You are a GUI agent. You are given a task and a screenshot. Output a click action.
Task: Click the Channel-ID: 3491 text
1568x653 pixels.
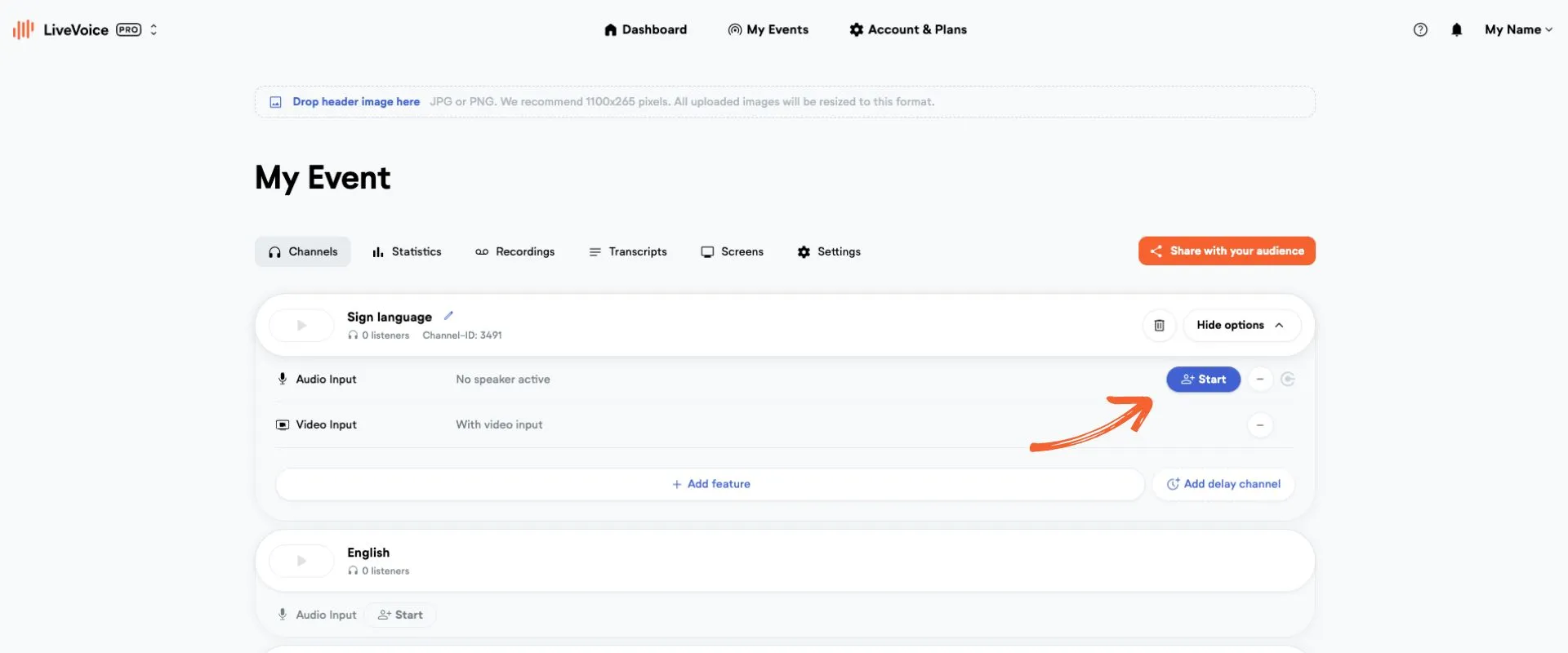coord(462,335)
